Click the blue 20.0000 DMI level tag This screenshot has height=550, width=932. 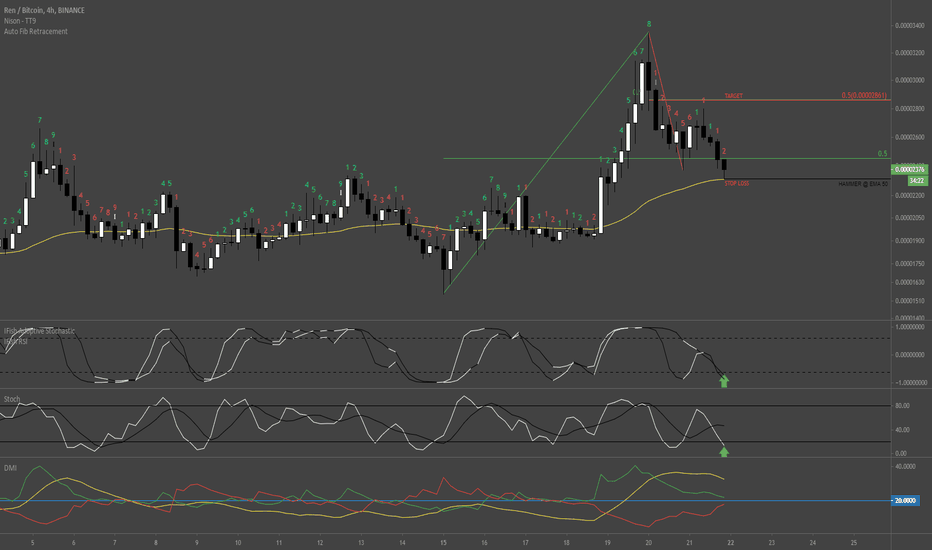tap(906, 501)
